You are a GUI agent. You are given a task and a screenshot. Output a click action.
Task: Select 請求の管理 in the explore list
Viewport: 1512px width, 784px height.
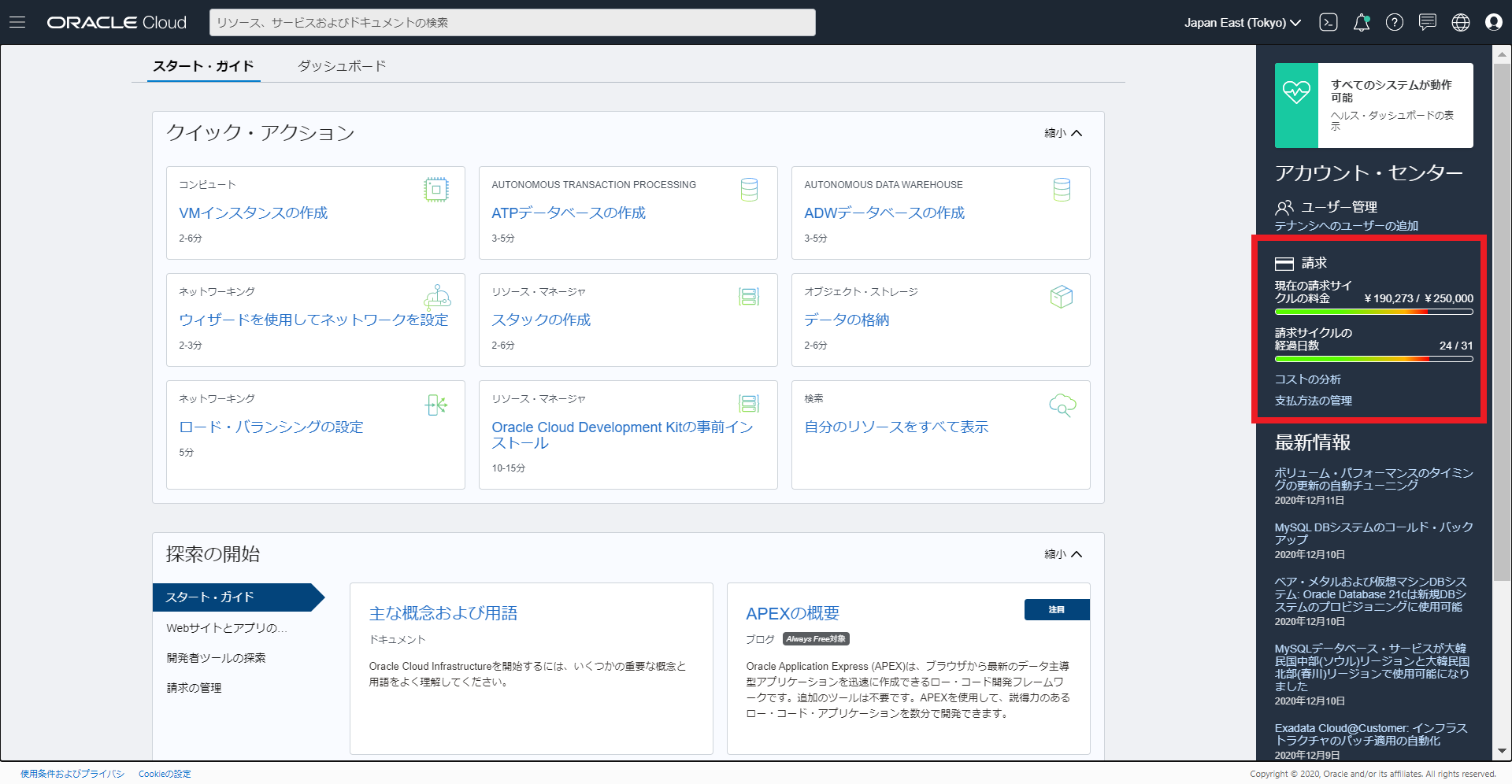pyautogui.click(x=194, y=688)
